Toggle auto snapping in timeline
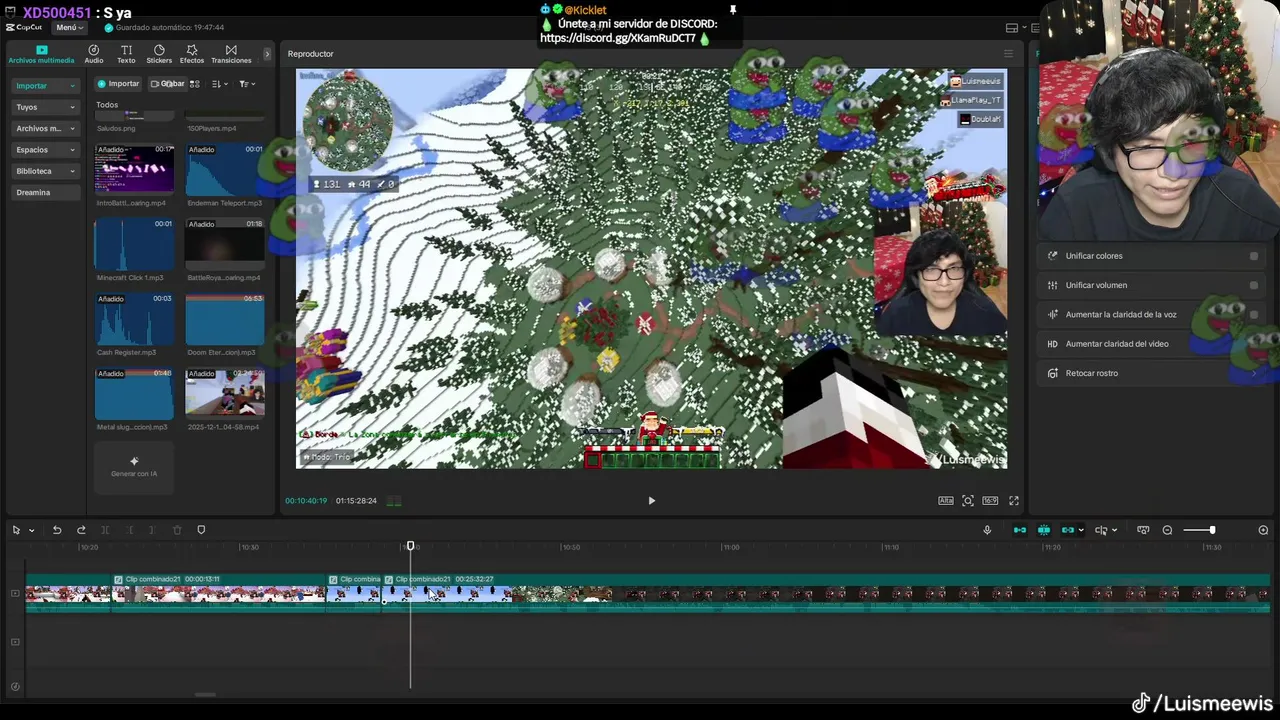Image resolution: width=1280 pixels, height=720 pixels. (1044, 530)
